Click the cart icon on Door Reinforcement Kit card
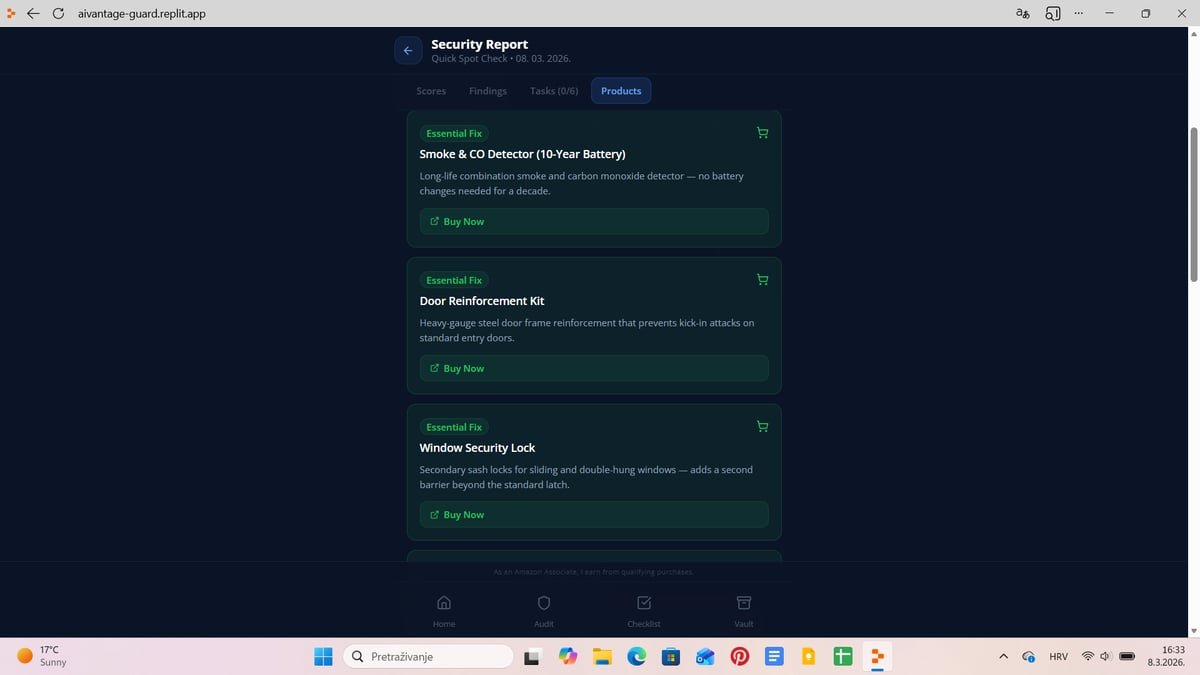This screenshot has height=675, width=1200. point(761,279)
